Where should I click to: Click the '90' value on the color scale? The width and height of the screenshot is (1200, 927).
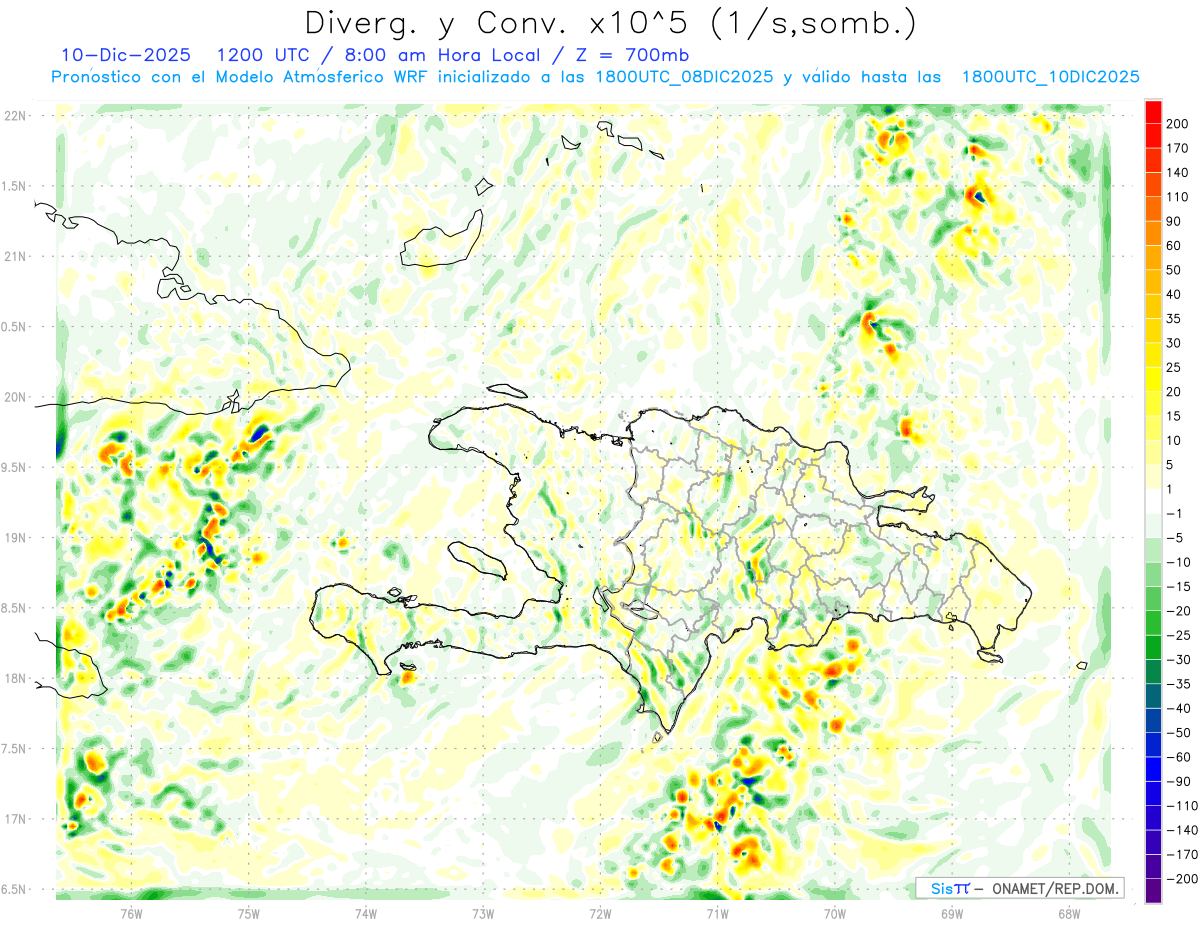pos(1174,221)
